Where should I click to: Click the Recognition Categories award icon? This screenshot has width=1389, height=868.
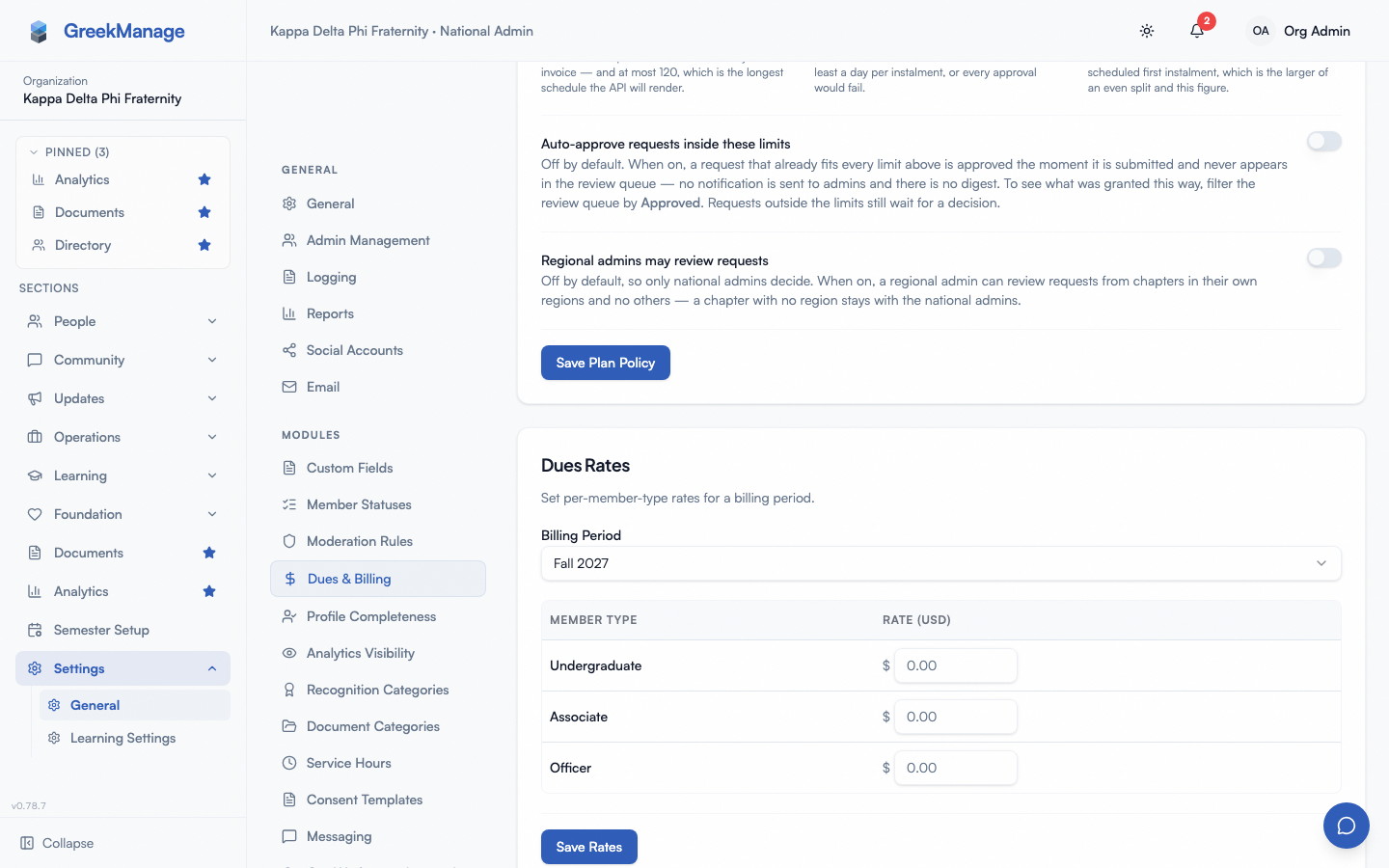(289, 690)
